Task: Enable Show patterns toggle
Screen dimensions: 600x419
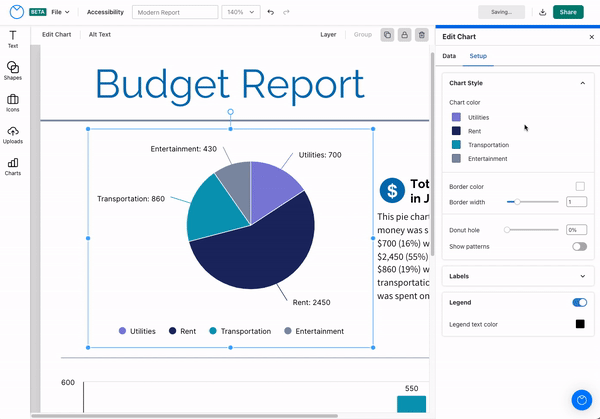Action: click(x=579, y=246)
